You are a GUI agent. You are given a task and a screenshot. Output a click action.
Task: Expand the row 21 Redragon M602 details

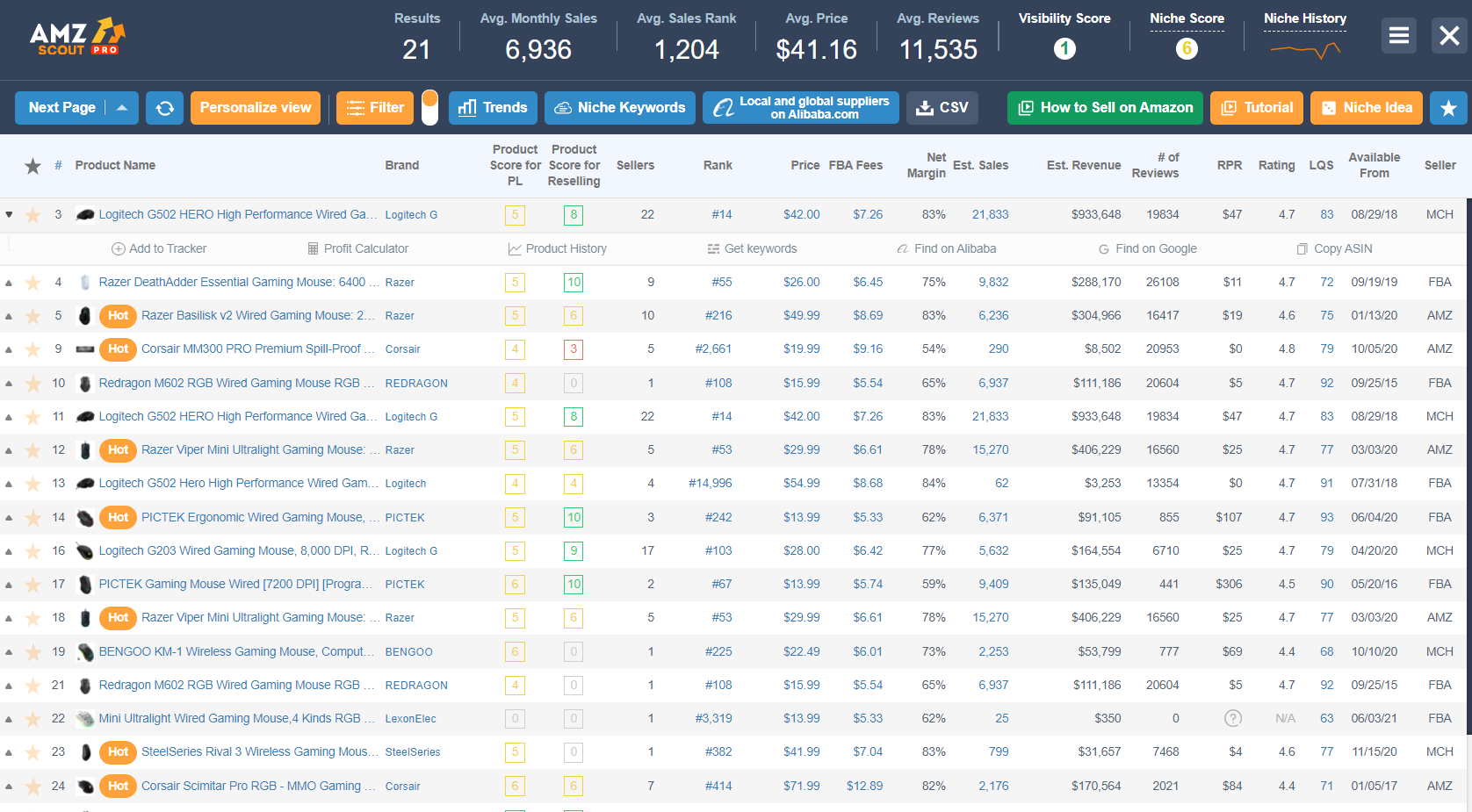(9, 686)
